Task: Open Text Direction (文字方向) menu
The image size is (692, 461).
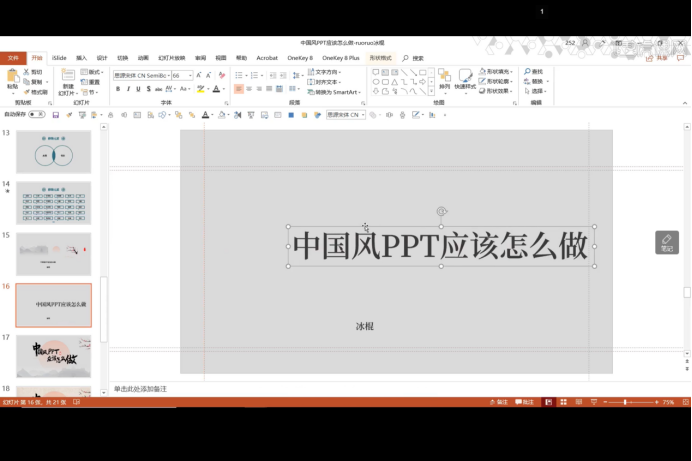Action: (x=324, y=72)
